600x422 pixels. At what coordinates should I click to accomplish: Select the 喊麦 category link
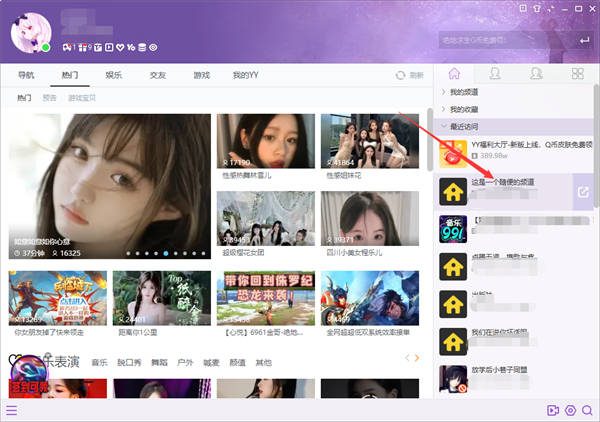point(211,362)
